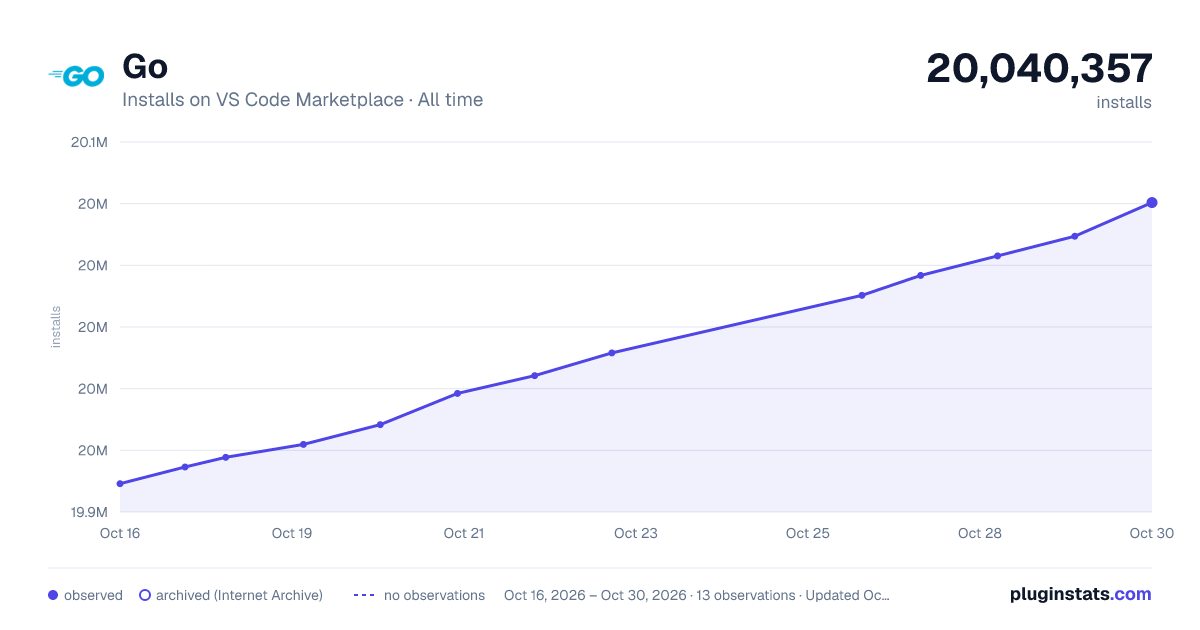Click the 'Oct 30' x-axis label
Viewport: 1200px width, 630px height.
tap(1150, 533)
